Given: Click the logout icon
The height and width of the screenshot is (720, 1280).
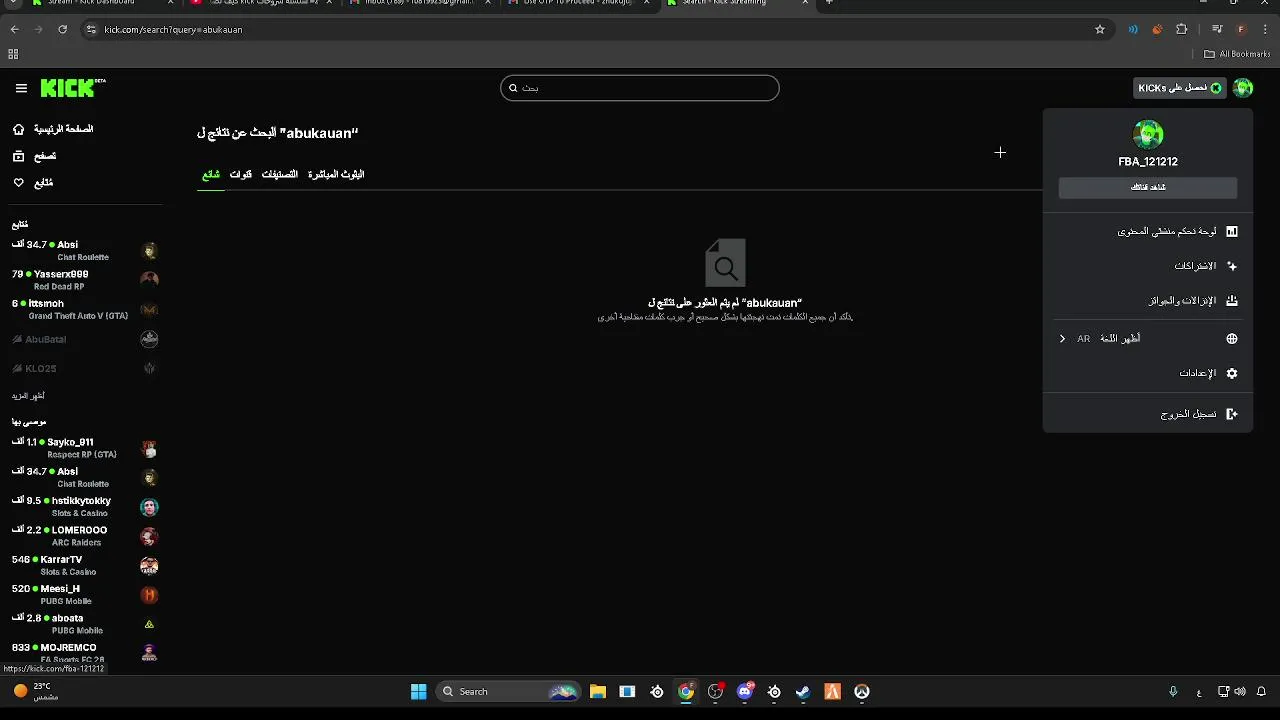Looking at the screenshot, I should tap(1232, 414).
